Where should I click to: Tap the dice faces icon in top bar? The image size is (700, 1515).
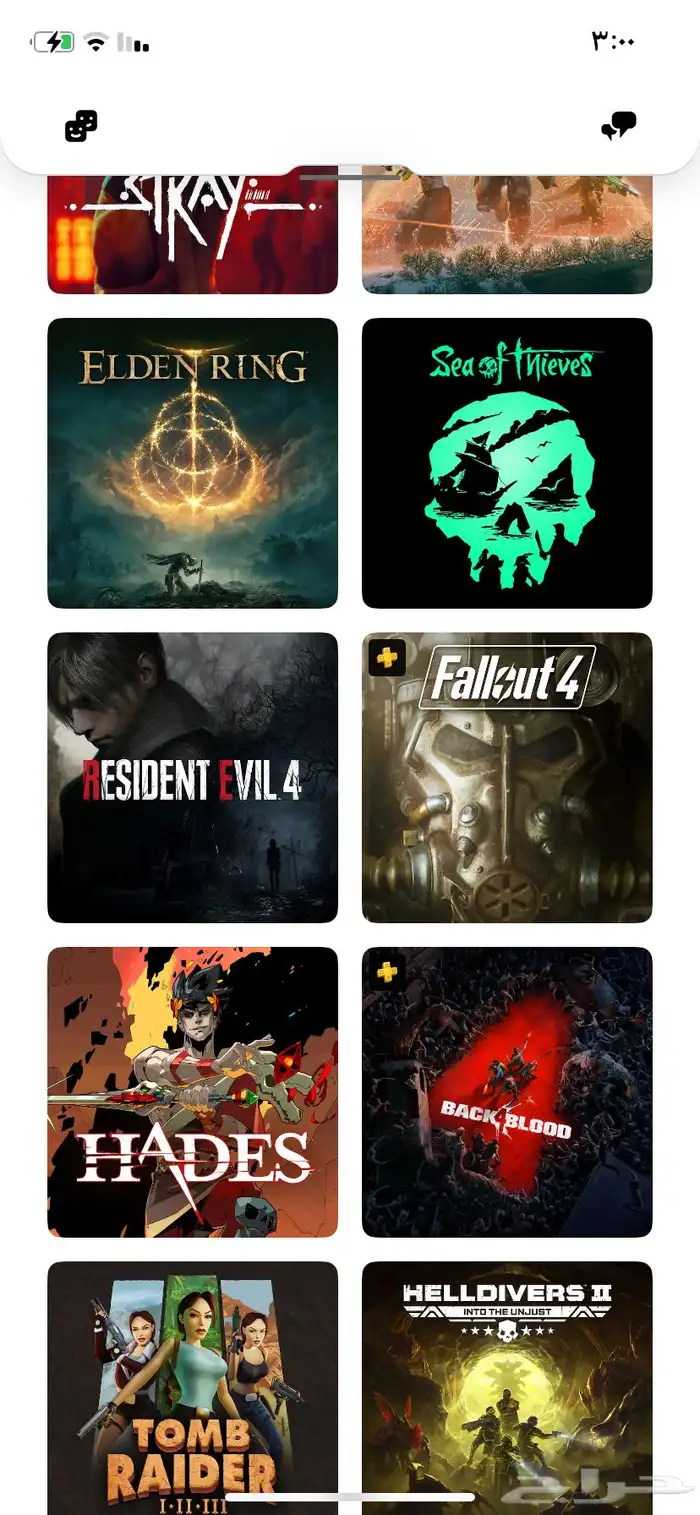(81, 126)
